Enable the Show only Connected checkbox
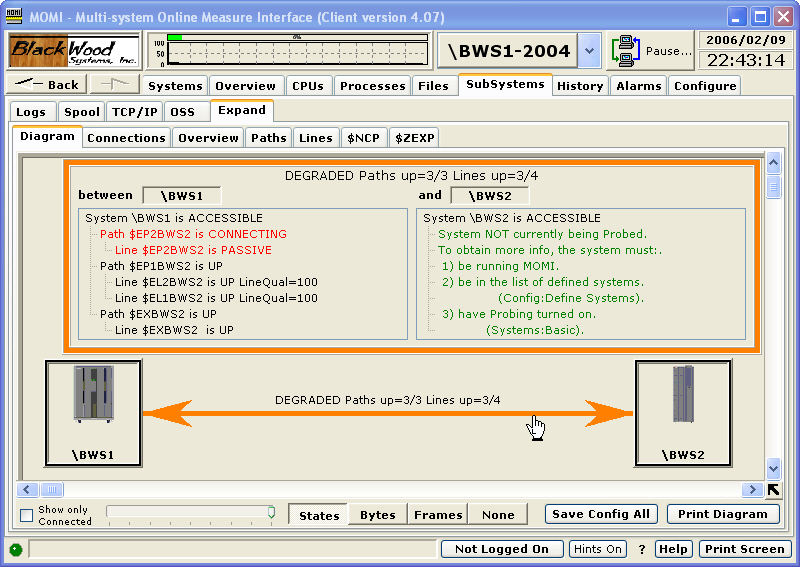The height and width of the screenshot is (567, 800). (x=27, y=516)
